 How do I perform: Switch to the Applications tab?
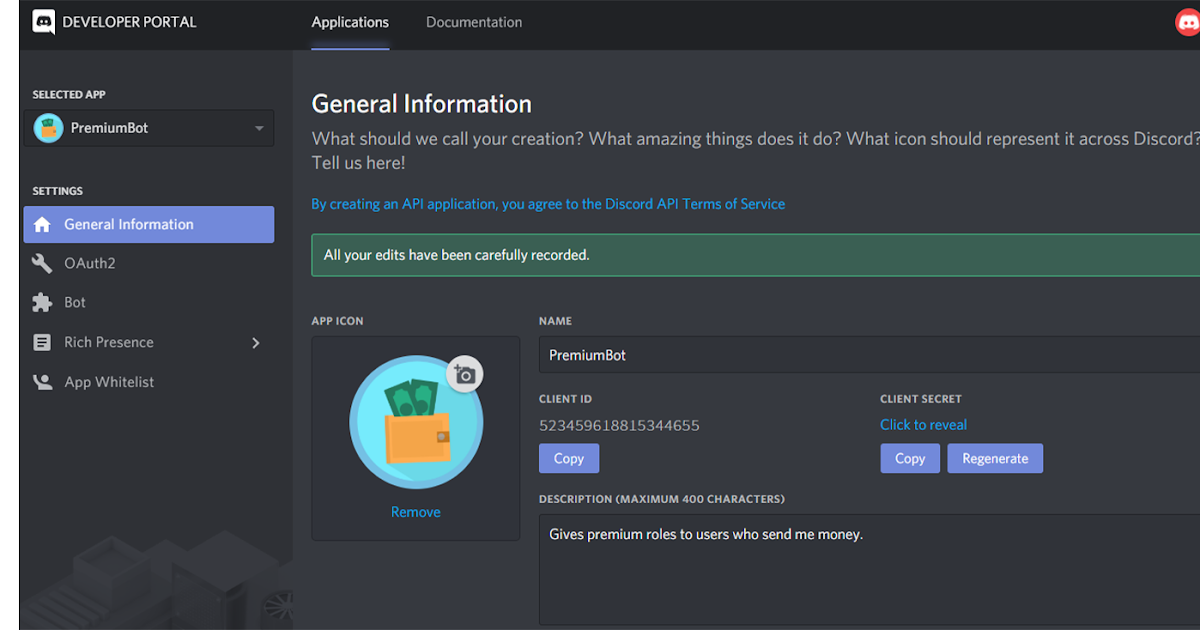[x=350, y=22]
